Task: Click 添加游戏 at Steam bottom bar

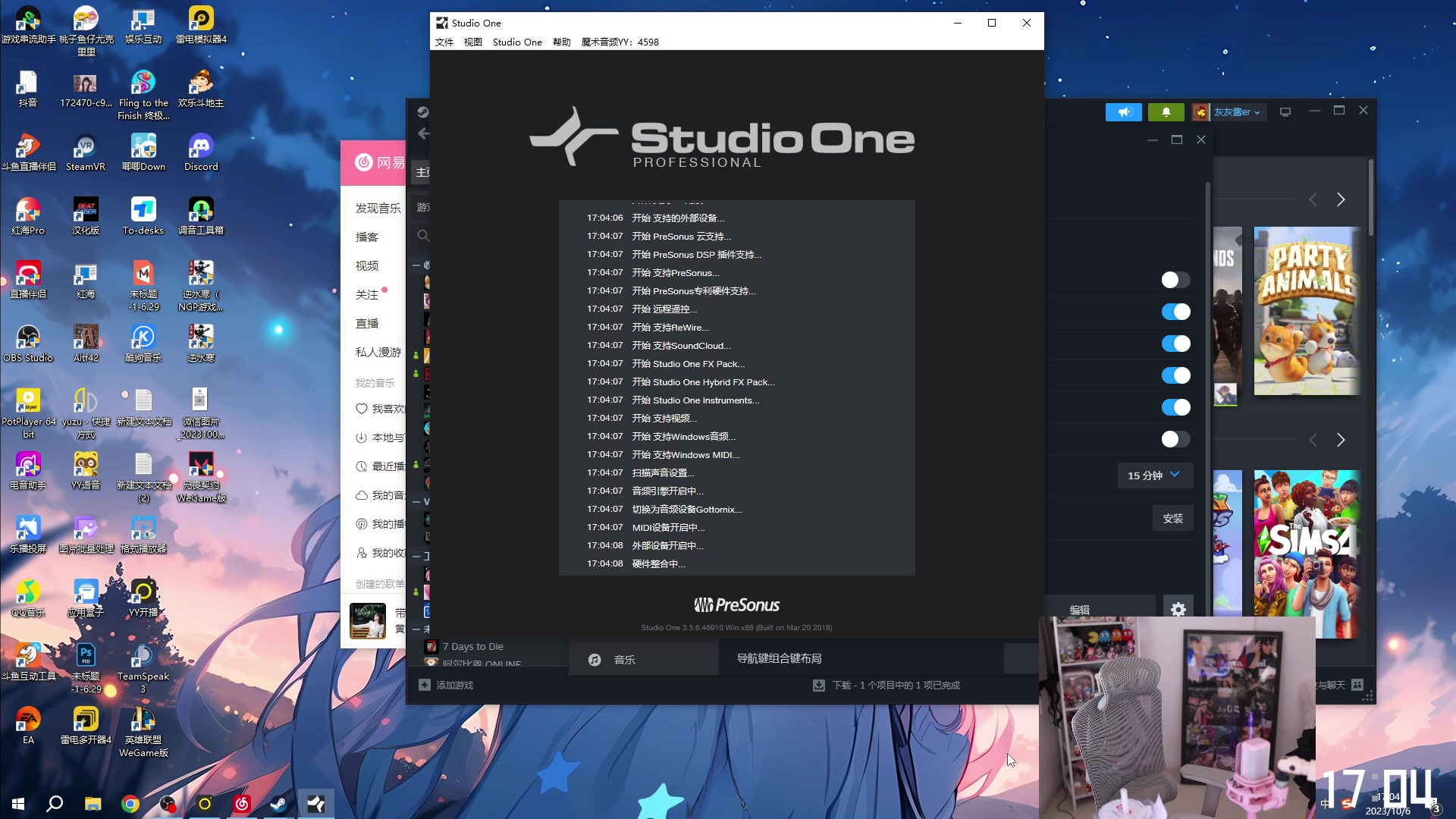Action: pyautogui.click(x=447, y=685)
